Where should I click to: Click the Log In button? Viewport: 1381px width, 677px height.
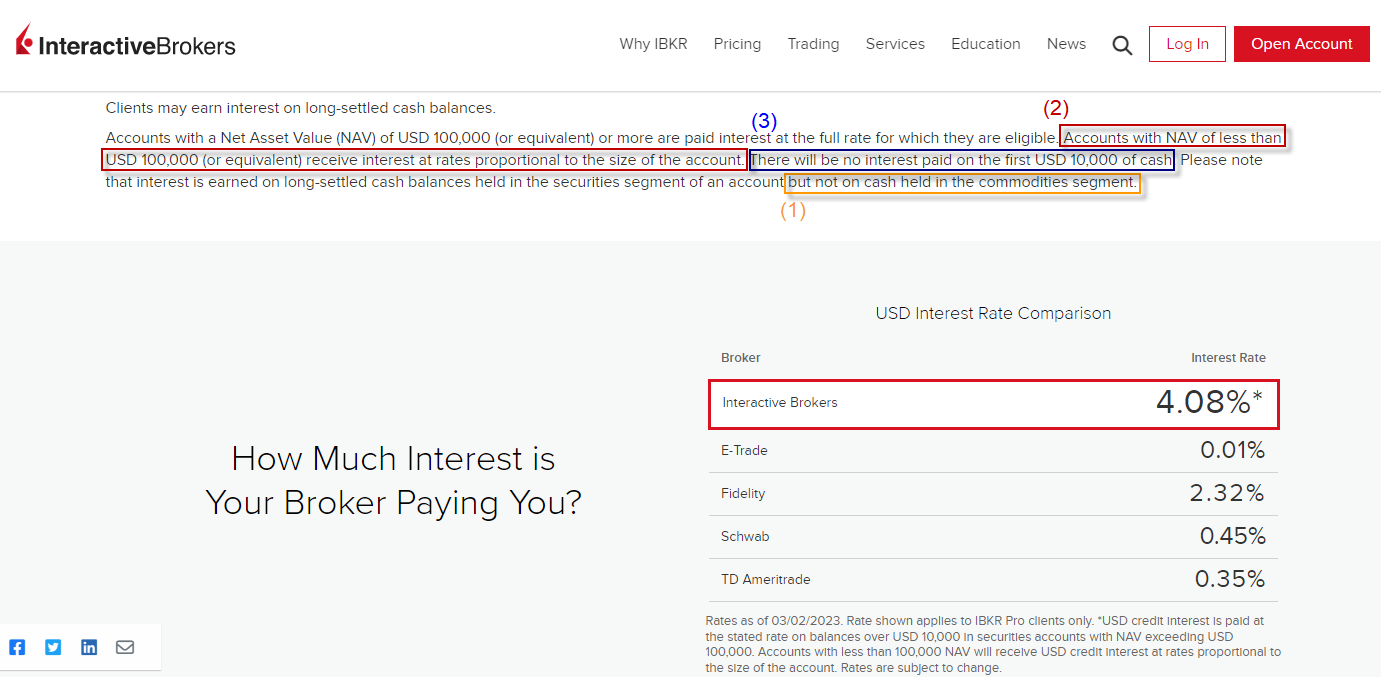pyautogui.click(x=1187, y=44)
